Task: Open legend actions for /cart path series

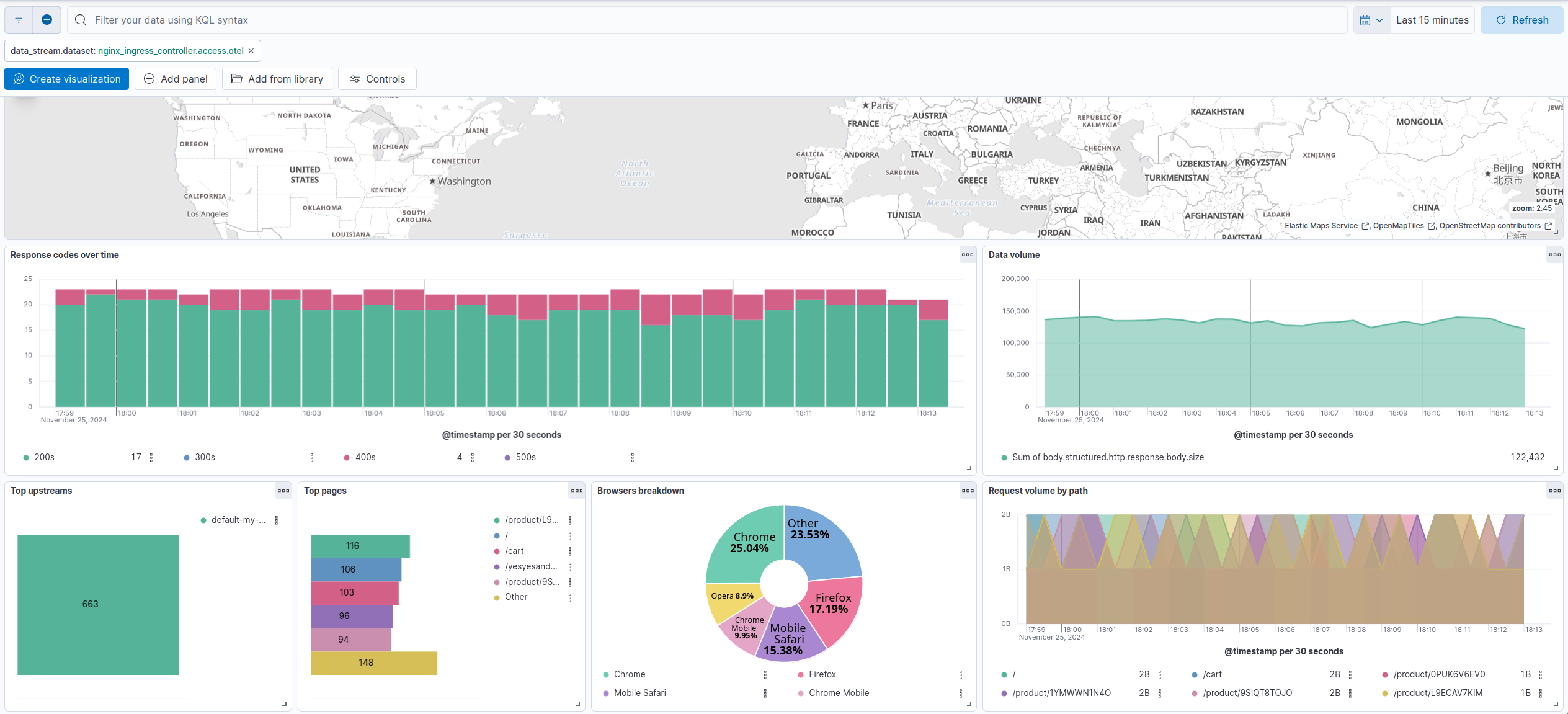Action: point(1350,674)
